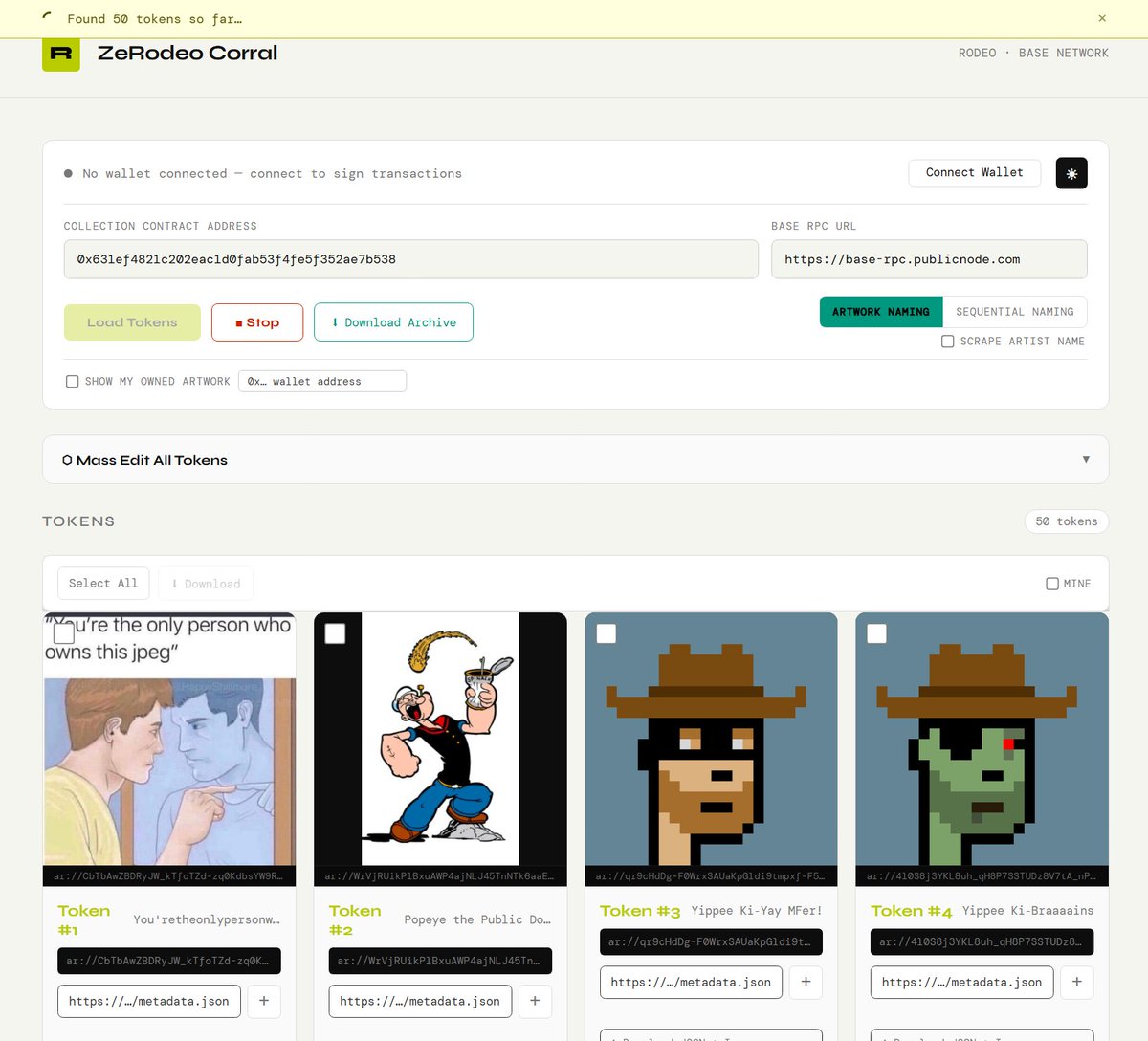
Task: Click the 'Token #1' title
Action: (84, 920)
